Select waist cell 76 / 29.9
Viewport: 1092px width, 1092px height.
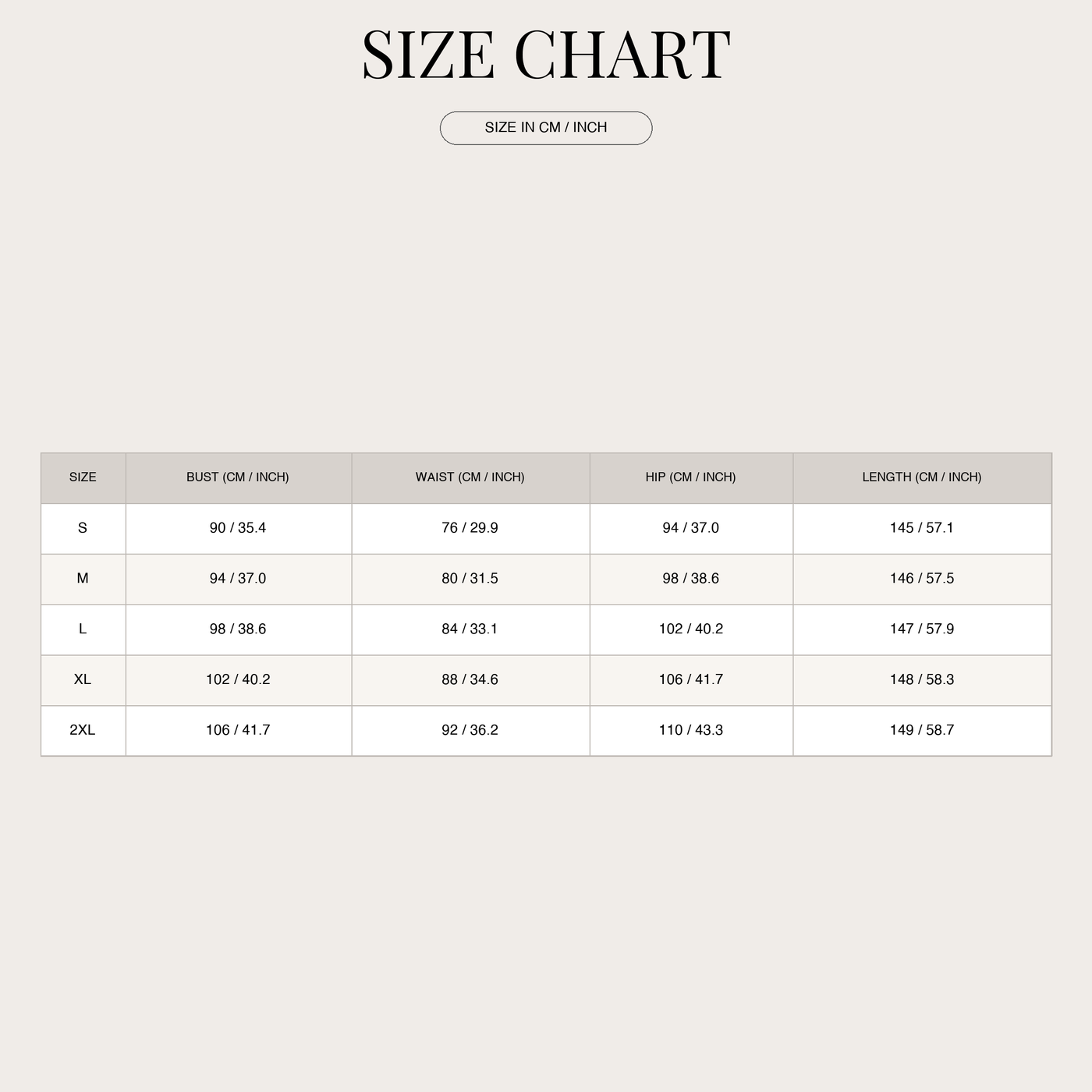pyautogui.click(x=470, y=528)
